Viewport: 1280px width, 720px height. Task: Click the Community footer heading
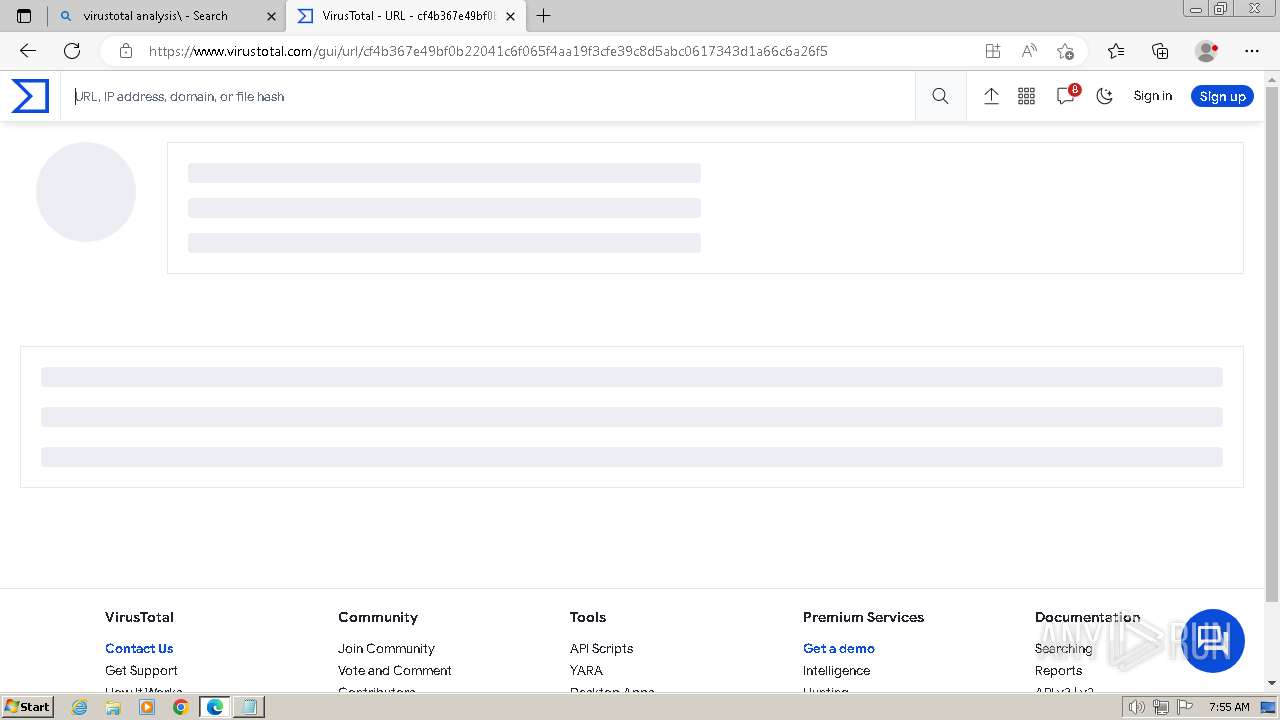pyautogui.click(x=378, y=617)
